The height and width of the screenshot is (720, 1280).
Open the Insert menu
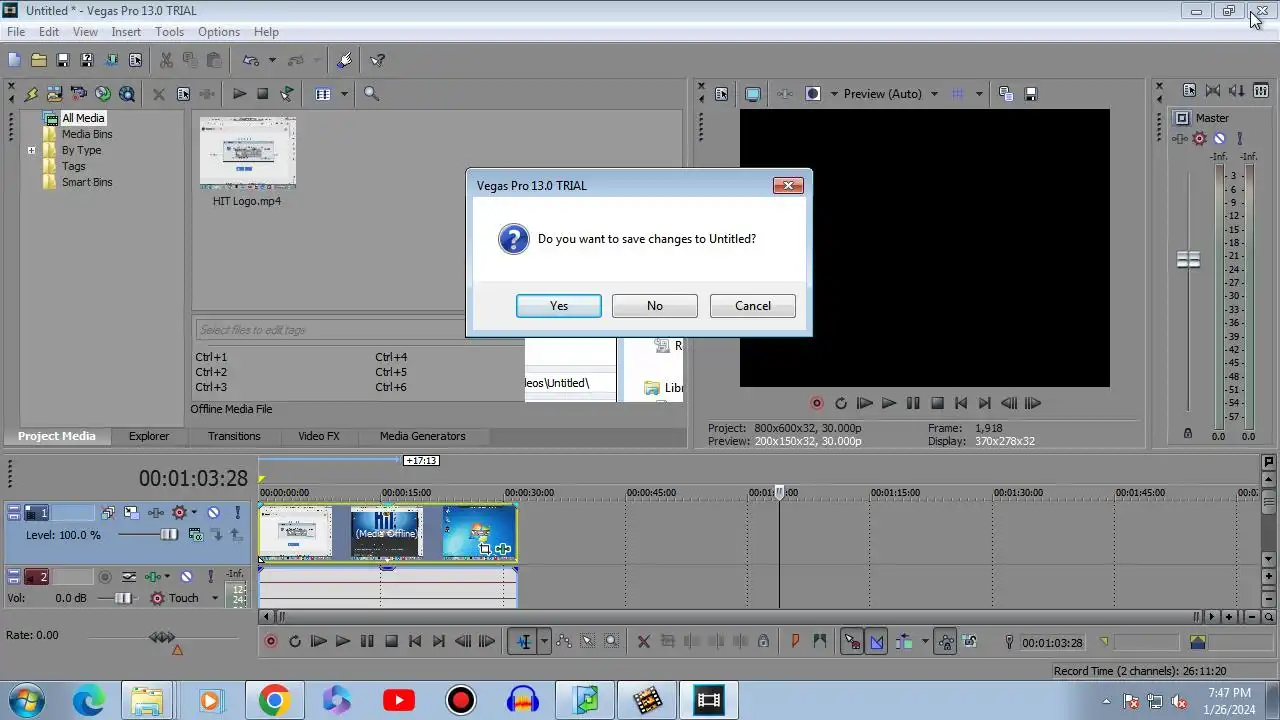coord(126,32)
